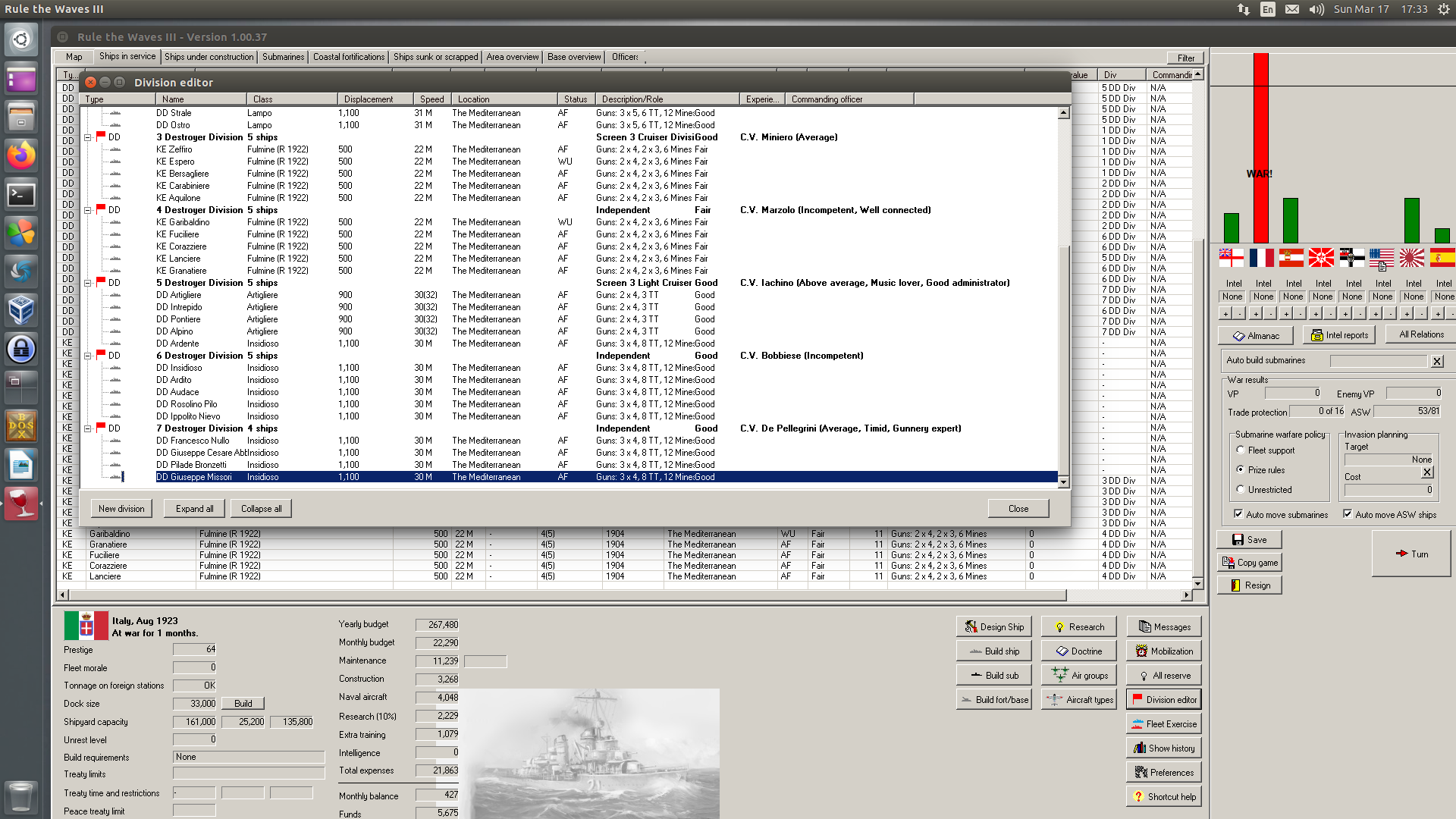
Task: Open Show history
Action: pyautogui.click(x=1163, y=748)
